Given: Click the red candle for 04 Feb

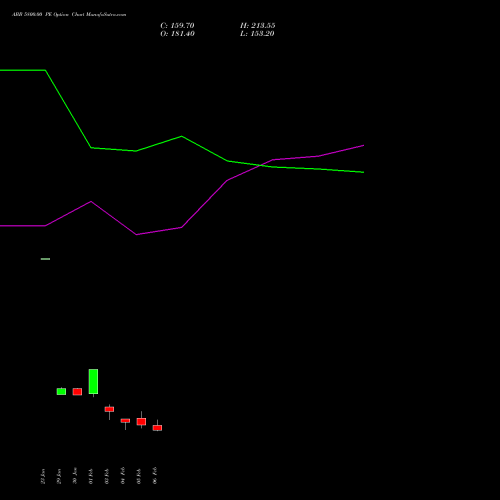Looking at the screenshot, I should click(125, 421).
